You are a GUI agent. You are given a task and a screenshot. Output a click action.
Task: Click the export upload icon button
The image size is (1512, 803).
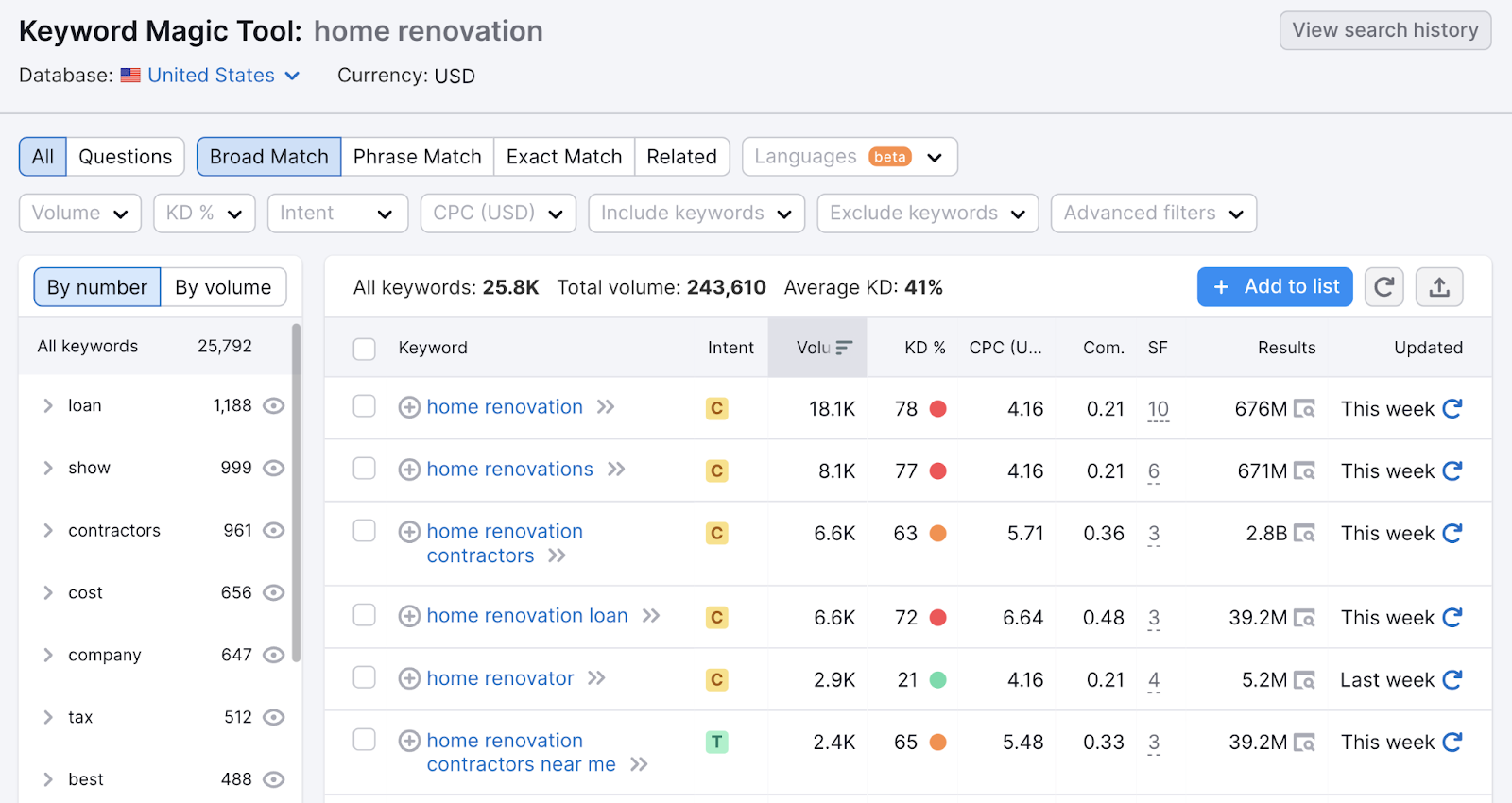coord(1439,287)
